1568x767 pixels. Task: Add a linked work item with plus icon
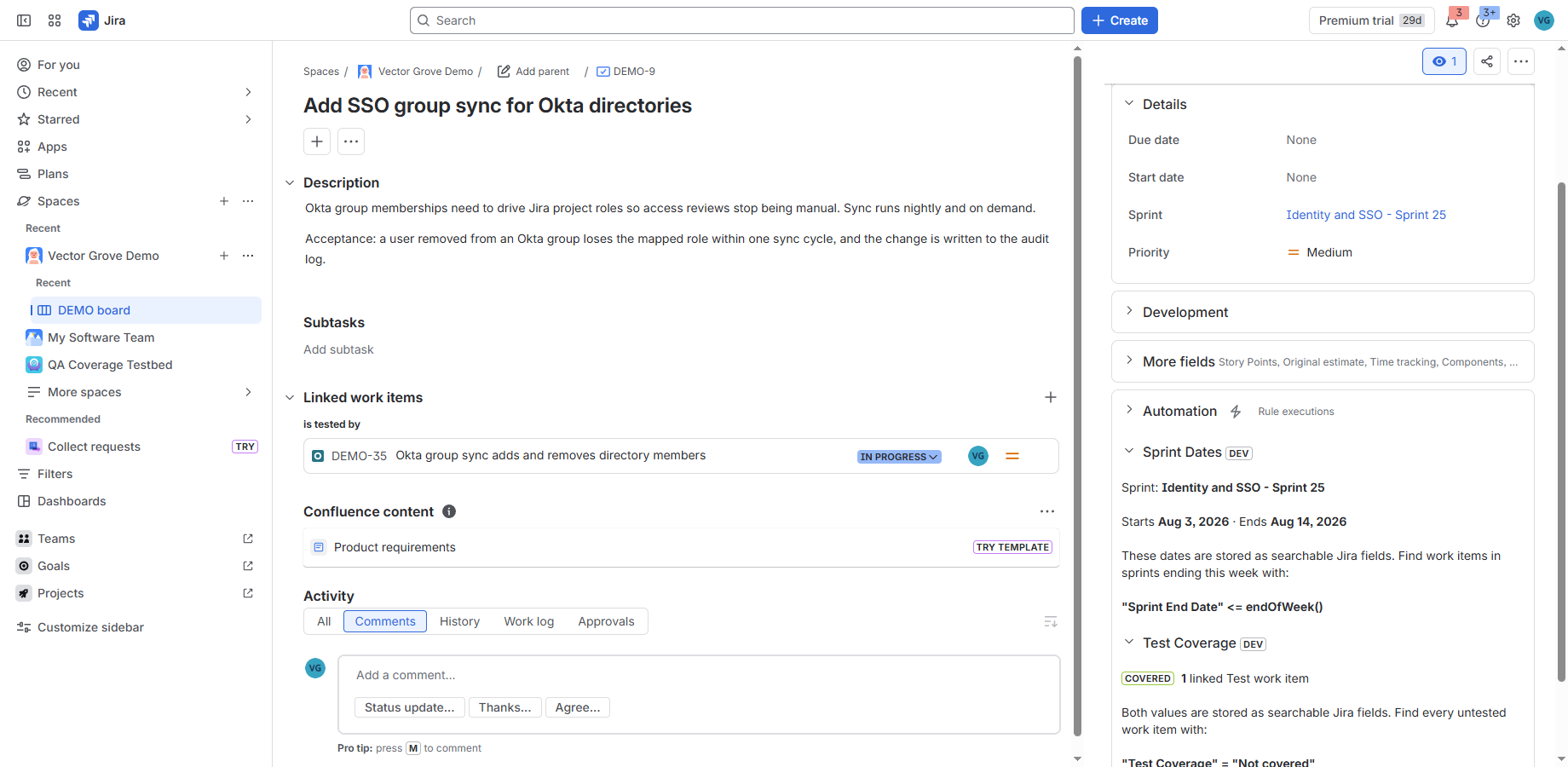[1051, 397]
